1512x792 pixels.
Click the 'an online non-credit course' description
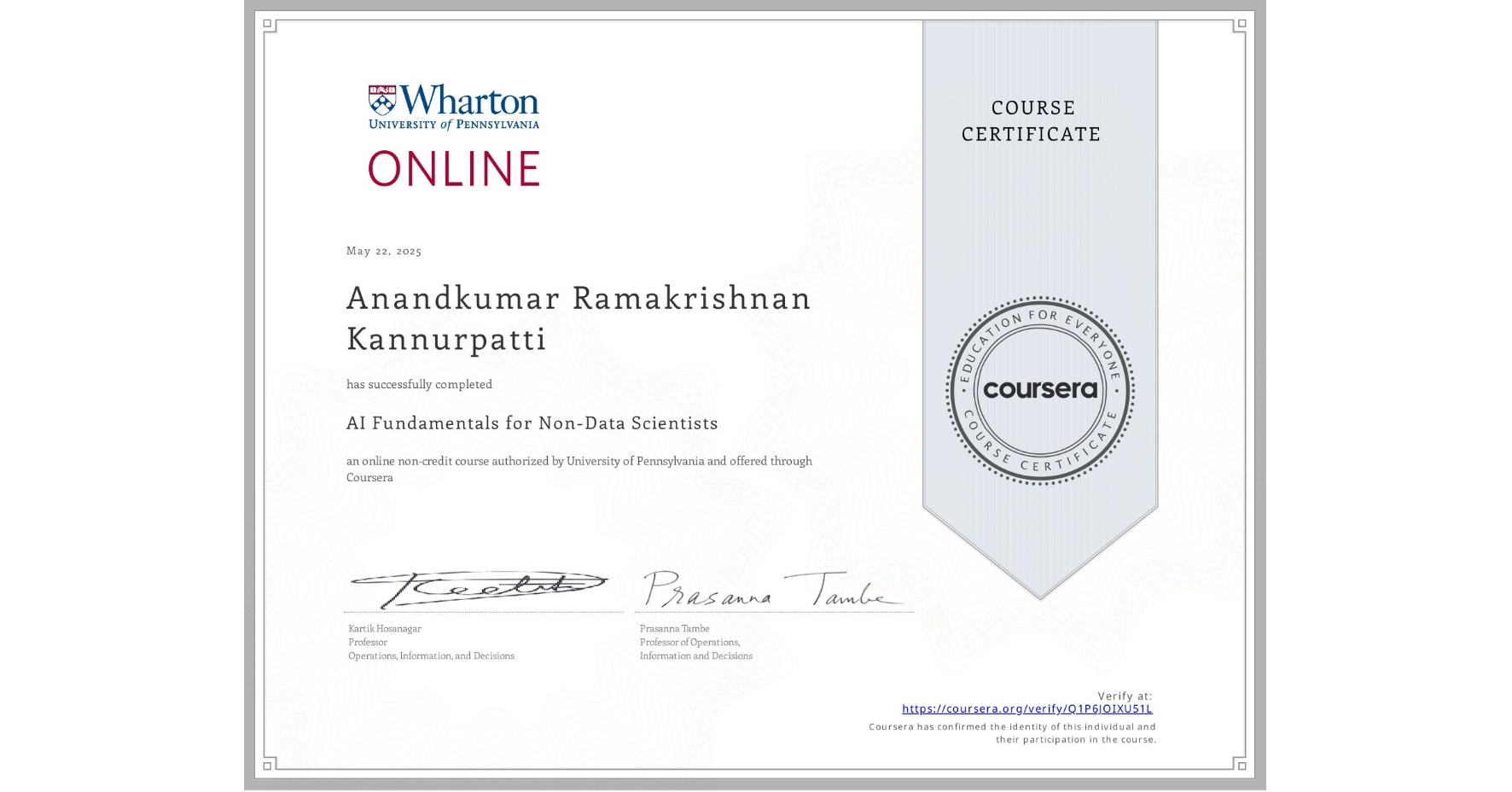579,469
